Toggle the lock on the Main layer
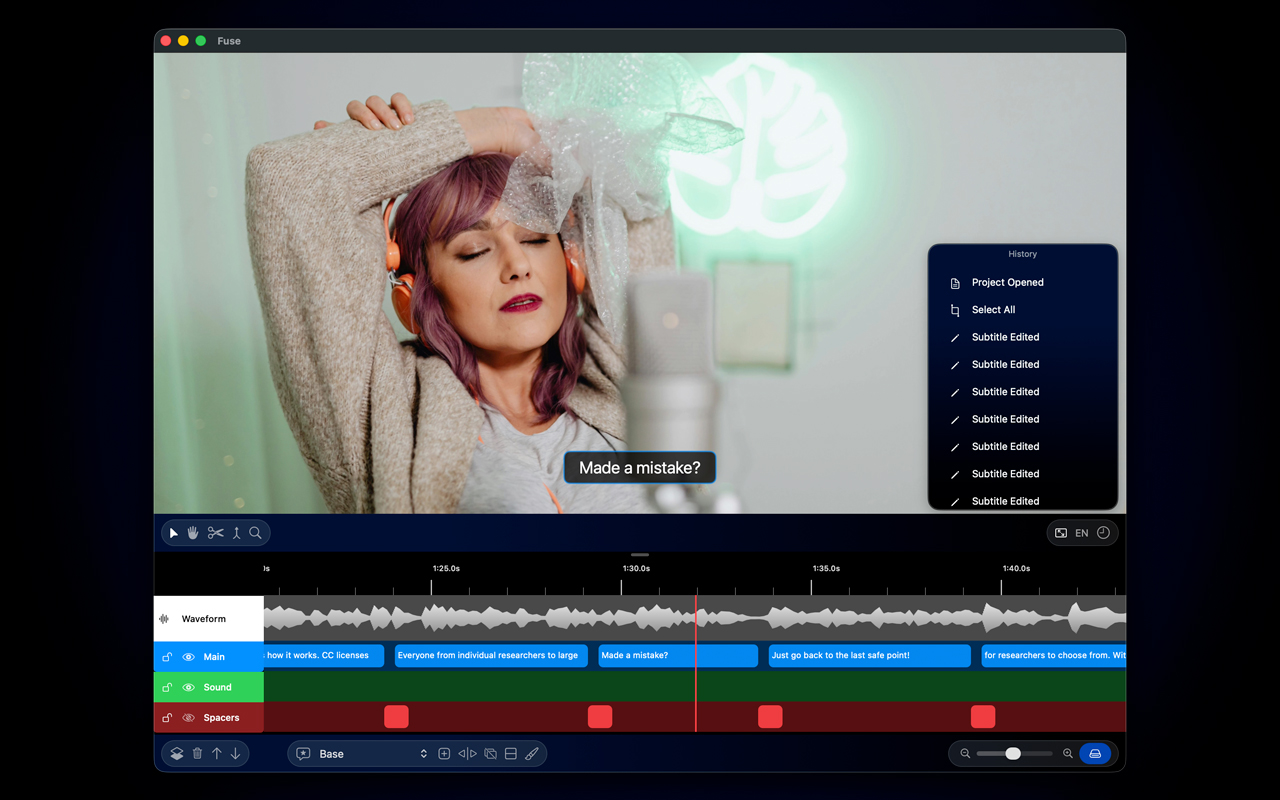The width and height of the screenshot is (1280, 800). coord(167,657)
